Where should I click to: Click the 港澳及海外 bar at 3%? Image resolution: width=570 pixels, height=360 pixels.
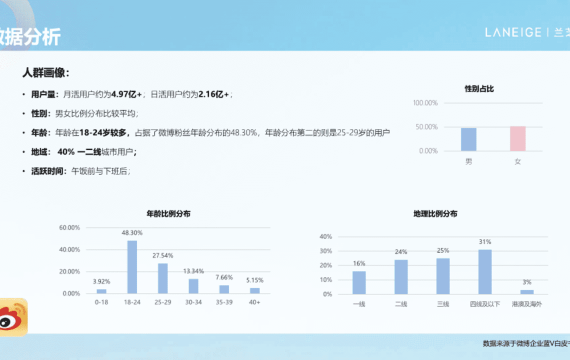pos(527,292)
